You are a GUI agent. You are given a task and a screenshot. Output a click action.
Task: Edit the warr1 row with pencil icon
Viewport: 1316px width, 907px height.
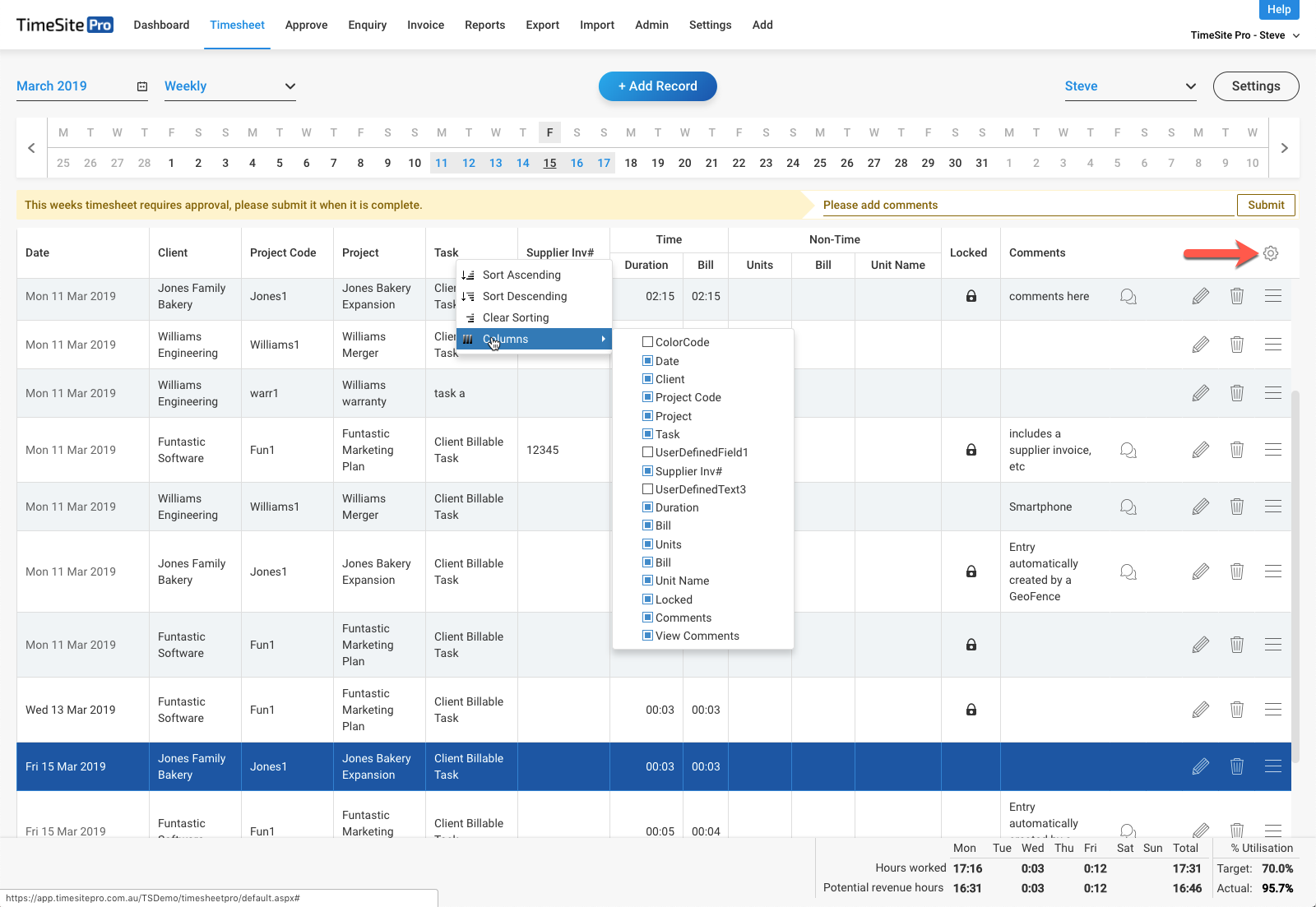coord(1201,393)
